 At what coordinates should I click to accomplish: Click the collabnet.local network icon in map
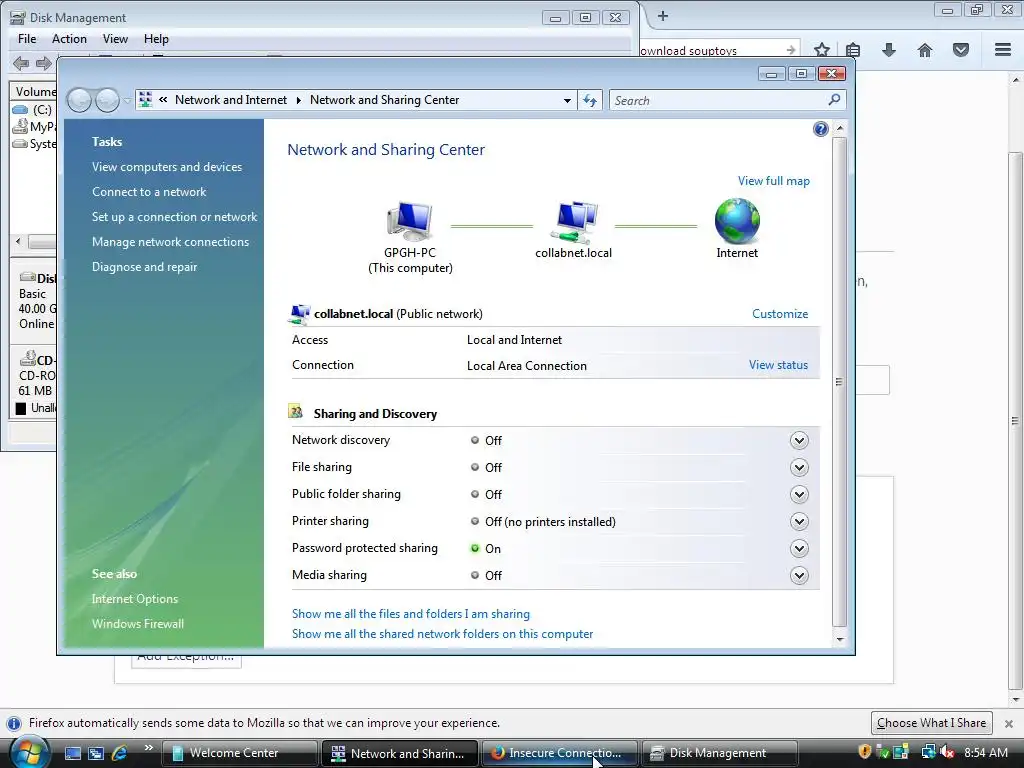[573, 221]
